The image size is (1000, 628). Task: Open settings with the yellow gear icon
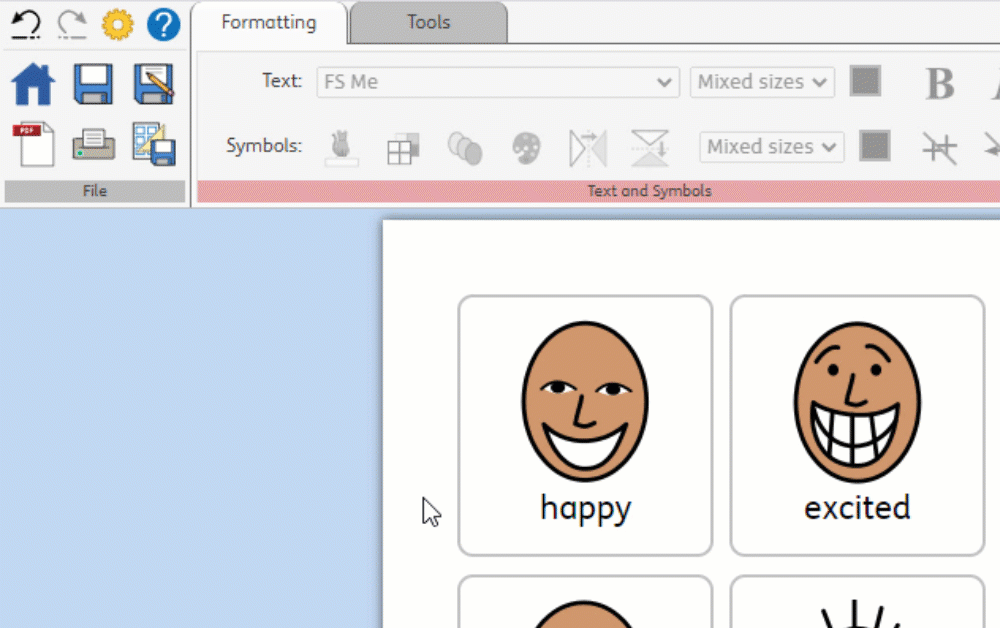[117, 24]
